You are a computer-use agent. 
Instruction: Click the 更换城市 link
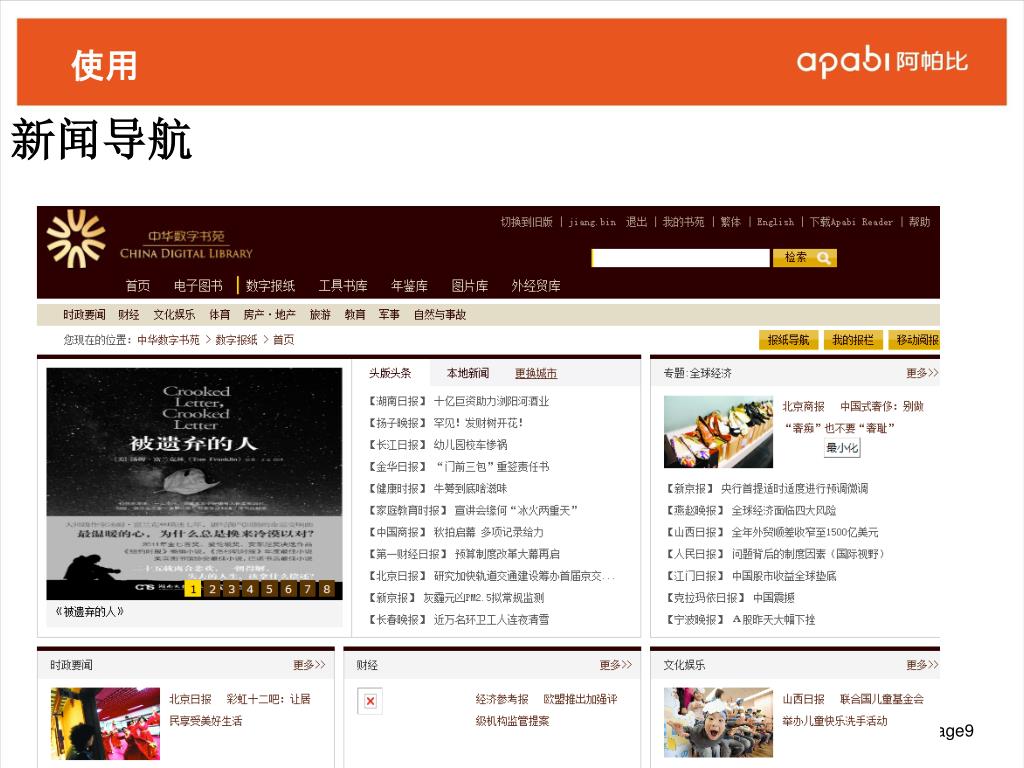click(x=536, y=374)
